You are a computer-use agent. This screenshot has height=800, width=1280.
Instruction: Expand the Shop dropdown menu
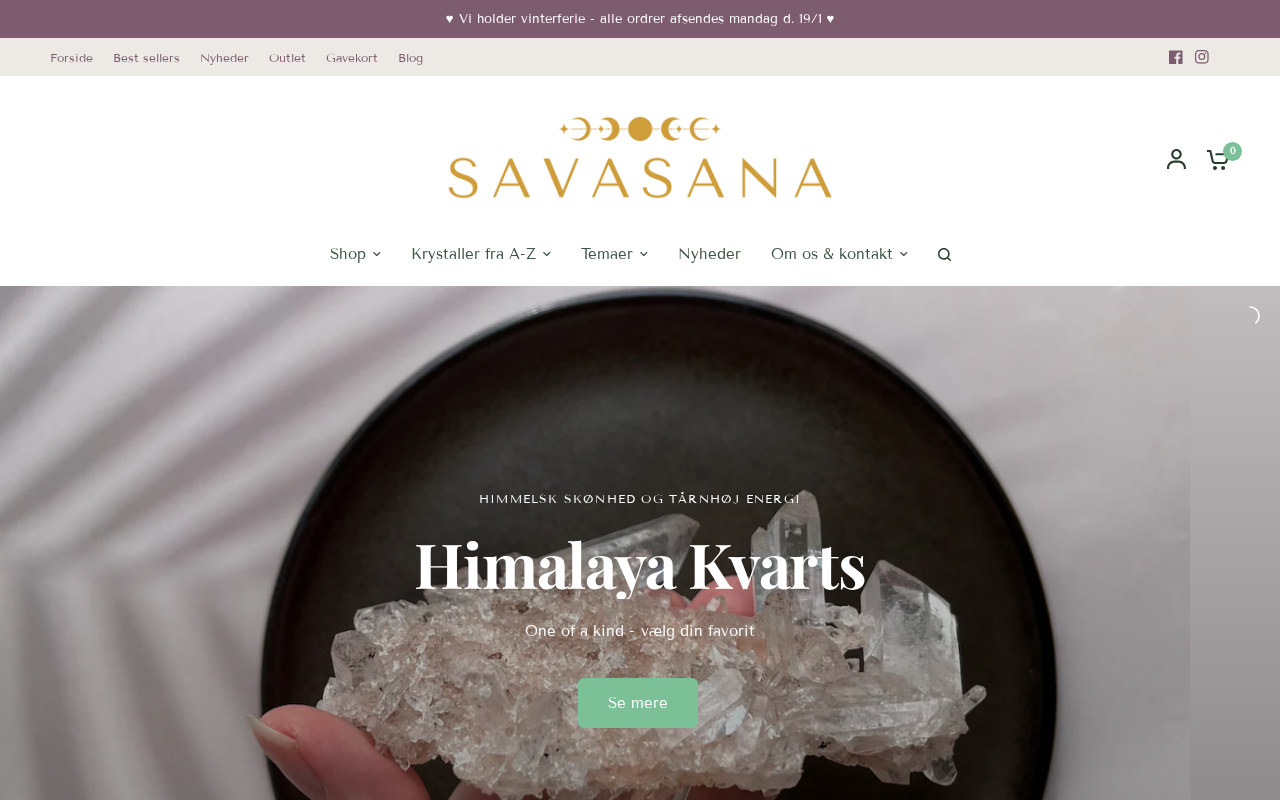pyautogui.click(x=355, y=254)
